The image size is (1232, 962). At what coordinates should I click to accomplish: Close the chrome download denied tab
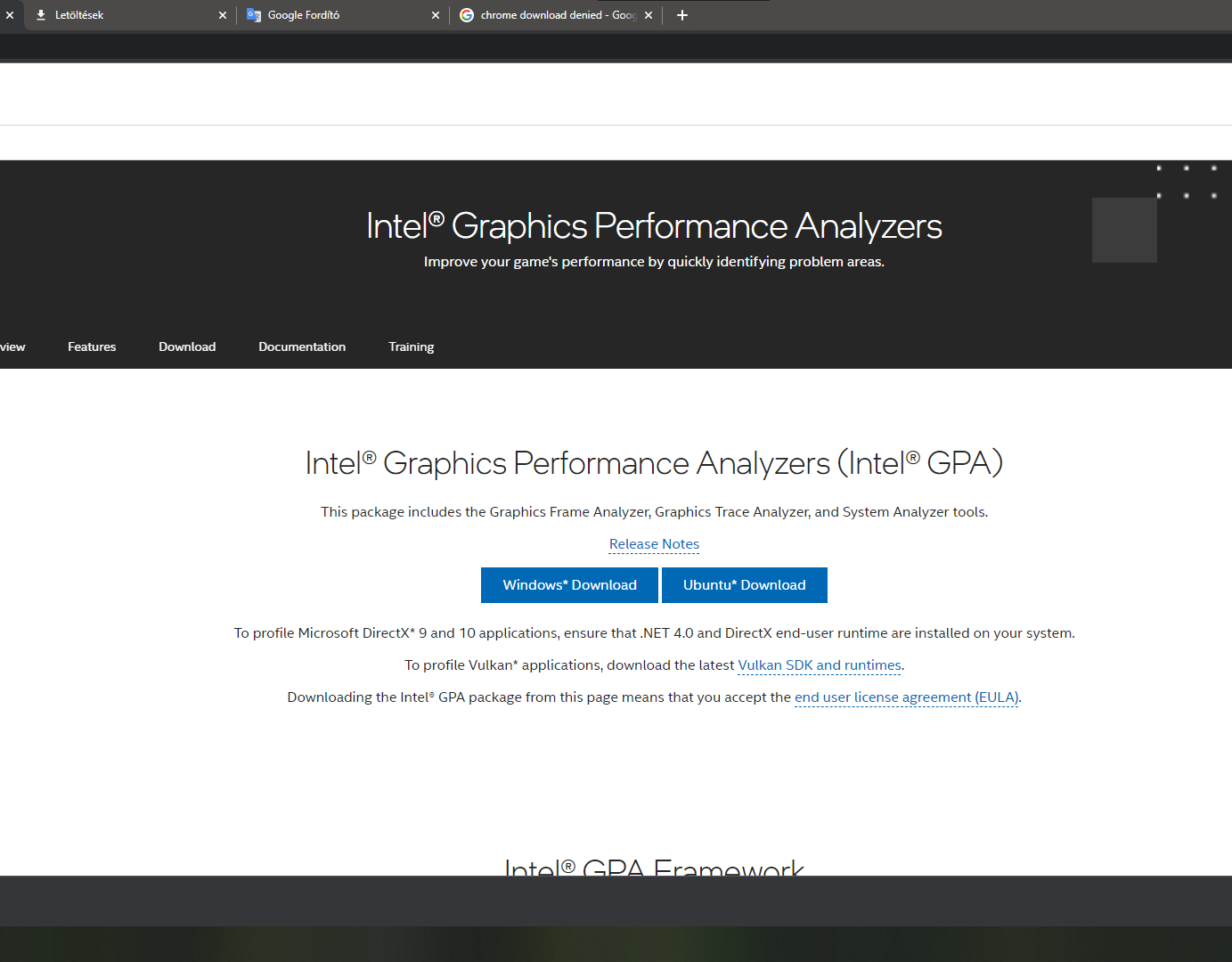coord(649,15)
